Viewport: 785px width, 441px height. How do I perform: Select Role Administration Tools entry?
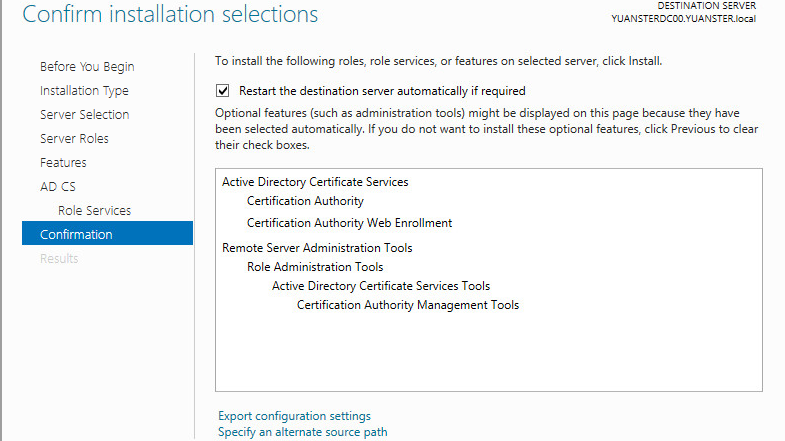pos(315,267)
